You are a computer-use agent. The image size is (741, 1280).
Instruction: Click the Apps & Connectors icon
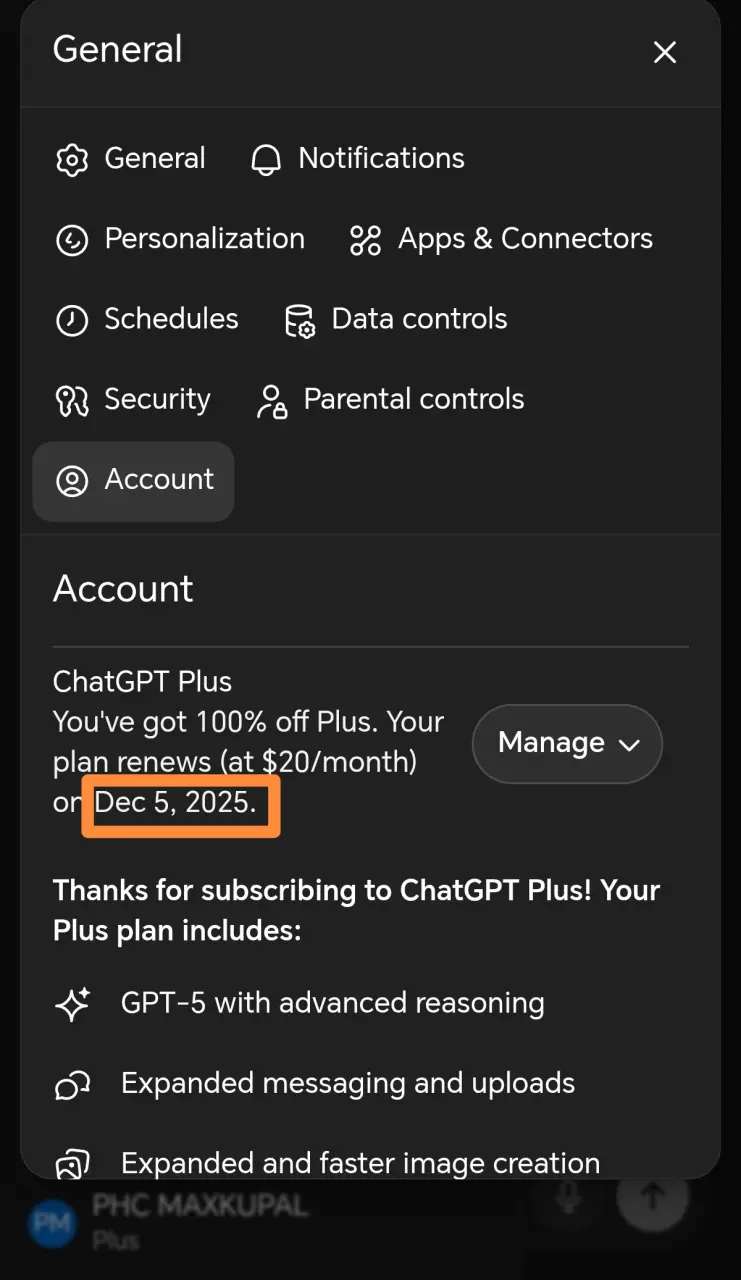(x=365, y=240)
